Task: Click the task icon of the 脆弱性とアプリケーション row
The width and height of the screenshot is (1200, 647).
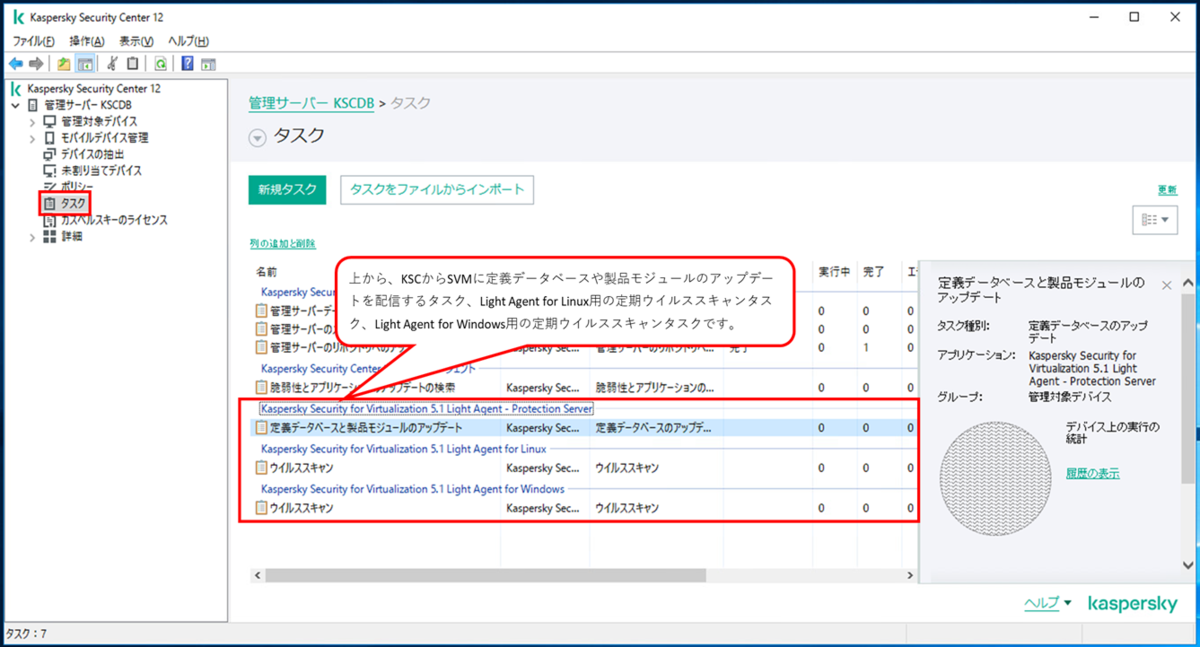Action: click(x=262, y=387)
